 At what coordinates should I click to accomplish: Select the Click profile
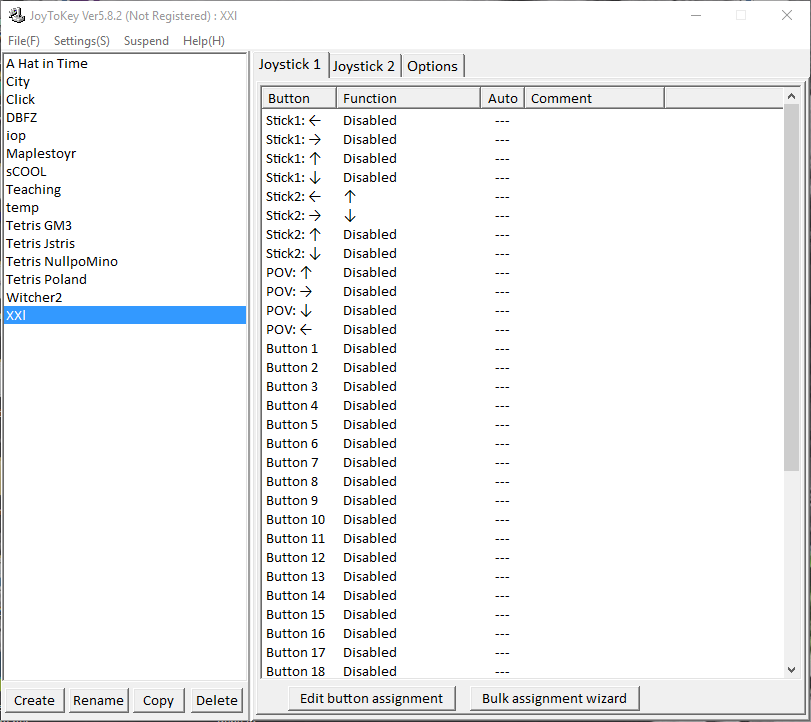click(125, 99)
